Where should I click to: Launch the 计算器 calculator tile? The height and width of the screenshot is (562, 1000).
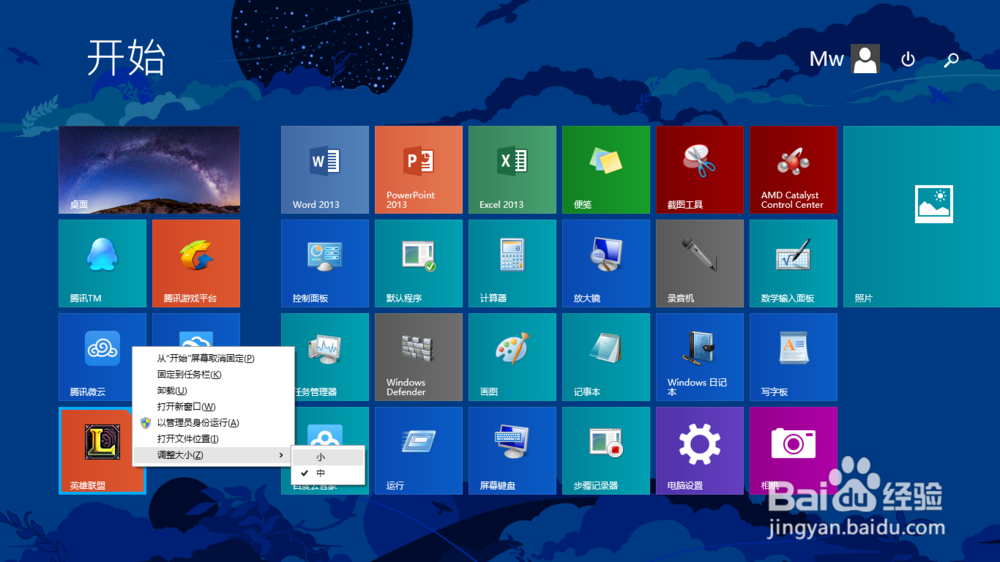click(x=512, y=263)
